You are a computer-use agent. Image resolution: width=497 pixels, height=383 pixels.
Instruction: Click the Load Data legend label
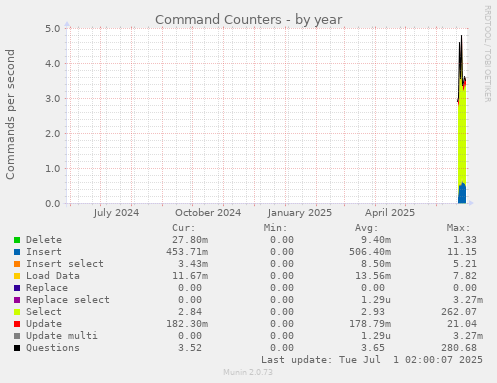click(x=53, y=276)
